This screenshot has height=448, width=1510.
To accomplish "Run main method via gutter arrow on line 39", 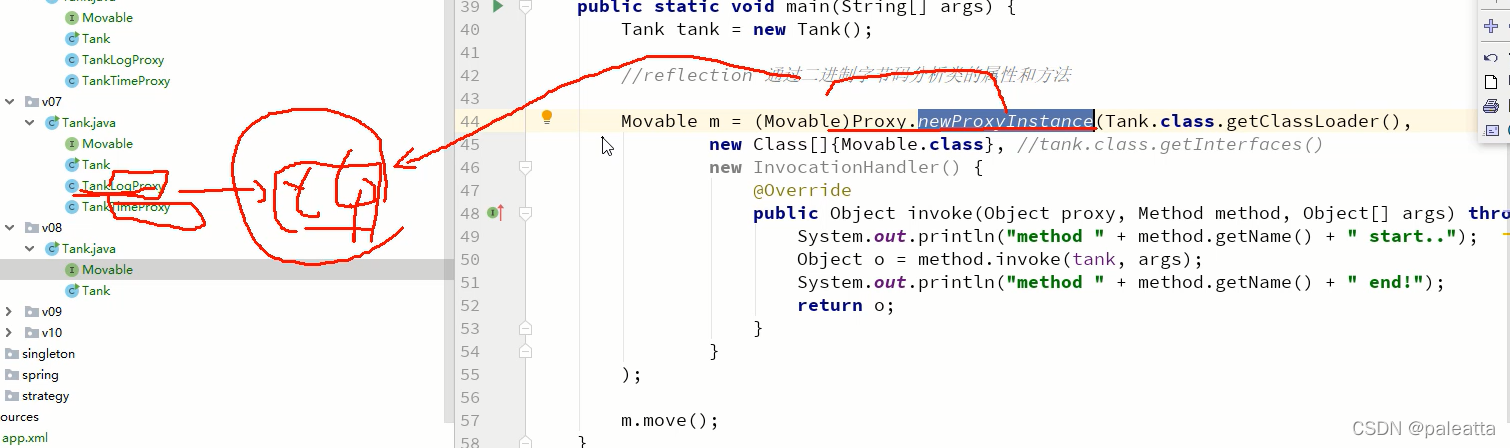I will coord(498,7).
